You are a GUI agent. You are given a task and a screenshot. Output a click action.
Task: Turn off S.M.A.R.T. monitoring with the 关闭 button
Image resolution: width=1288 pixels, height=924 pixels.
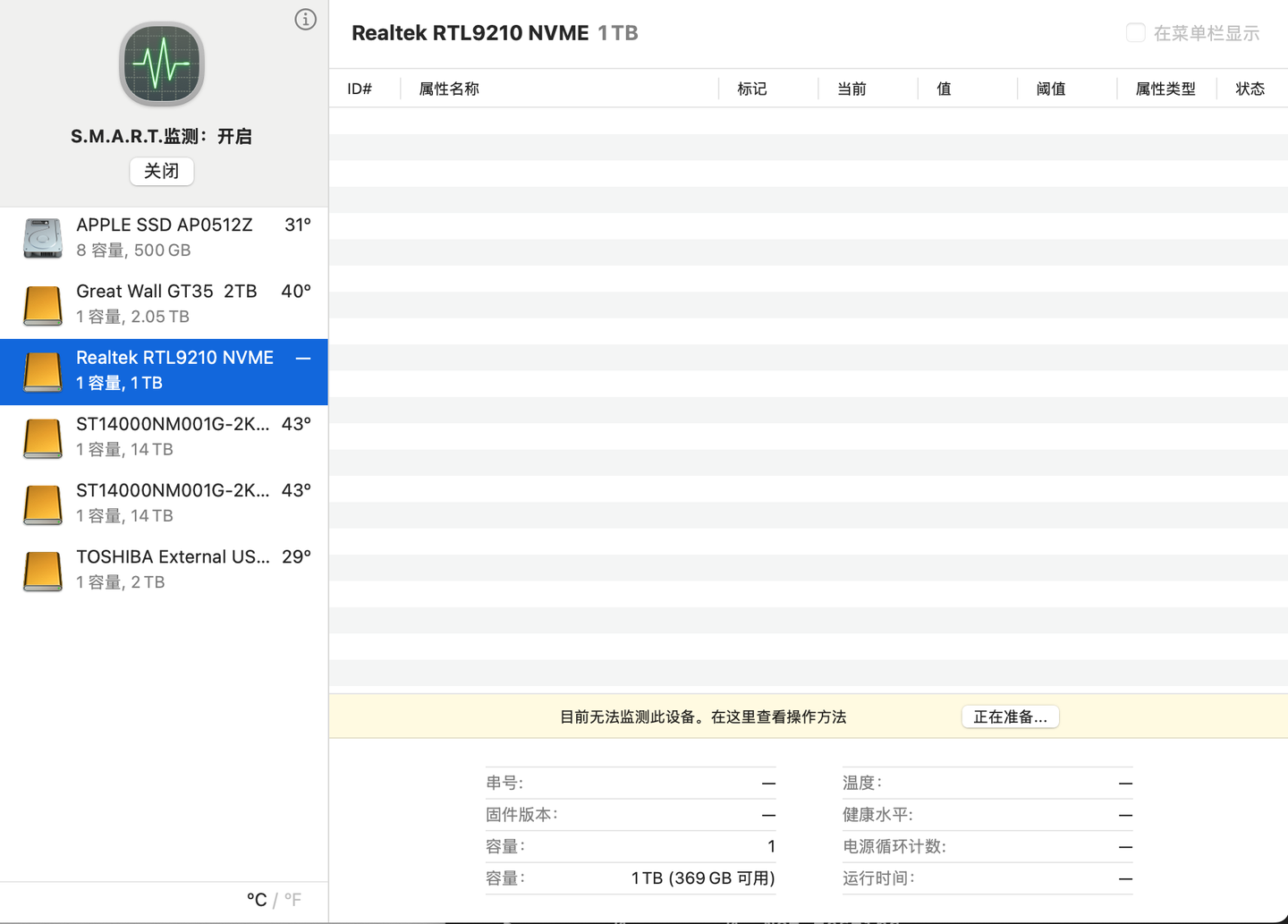tap(162, 171)
